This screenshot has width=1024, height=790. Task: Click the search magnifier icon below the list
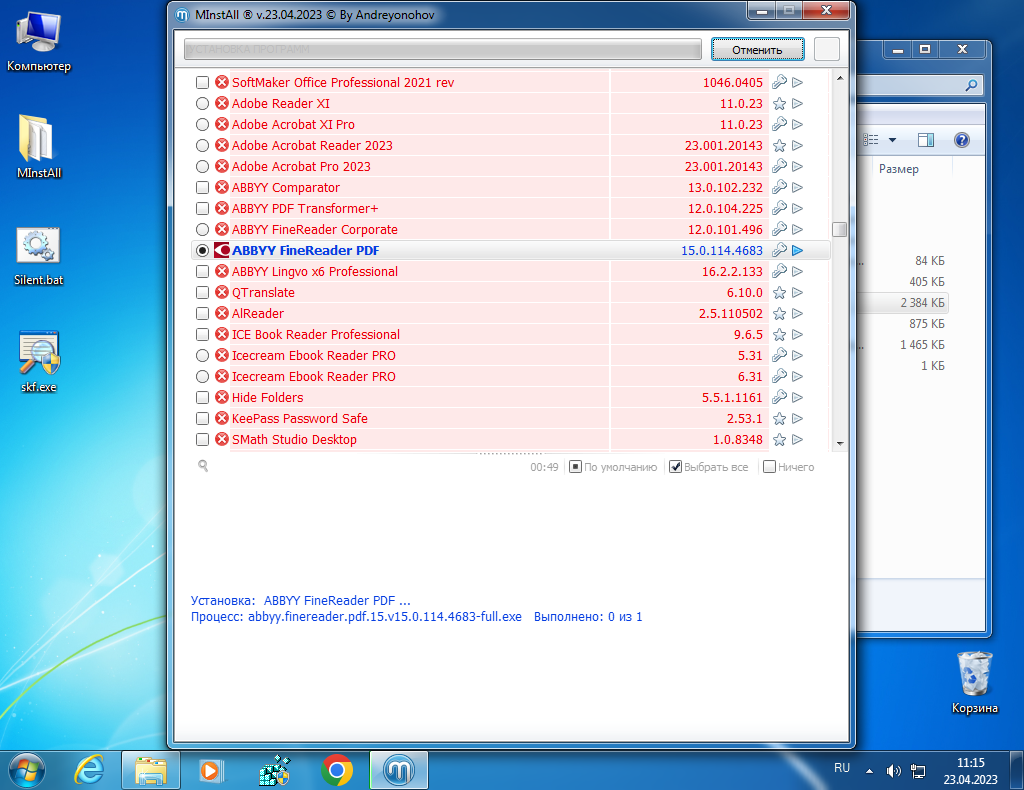point(203,466)
